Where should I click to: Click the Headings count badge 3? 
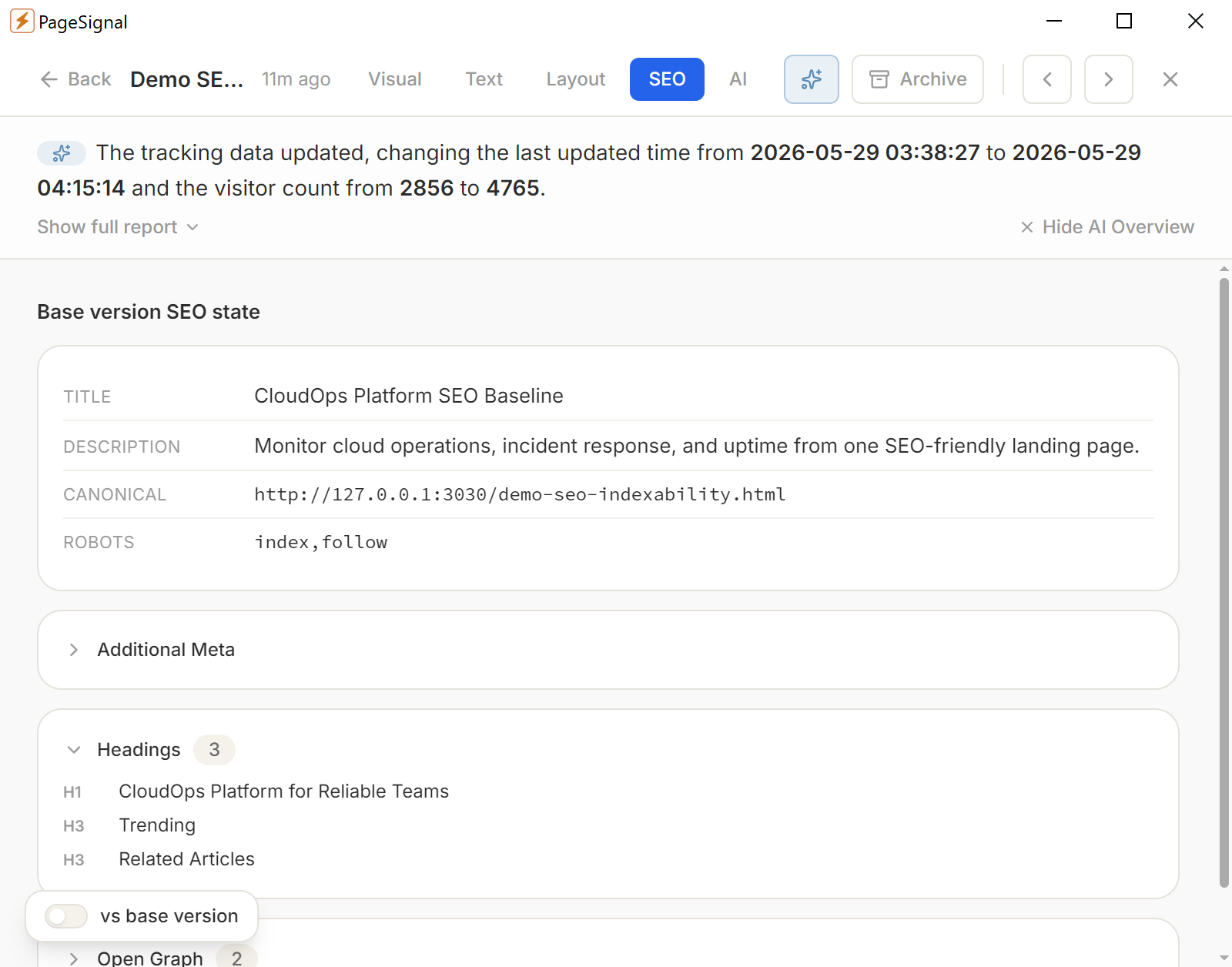click(x=214, y=750)
